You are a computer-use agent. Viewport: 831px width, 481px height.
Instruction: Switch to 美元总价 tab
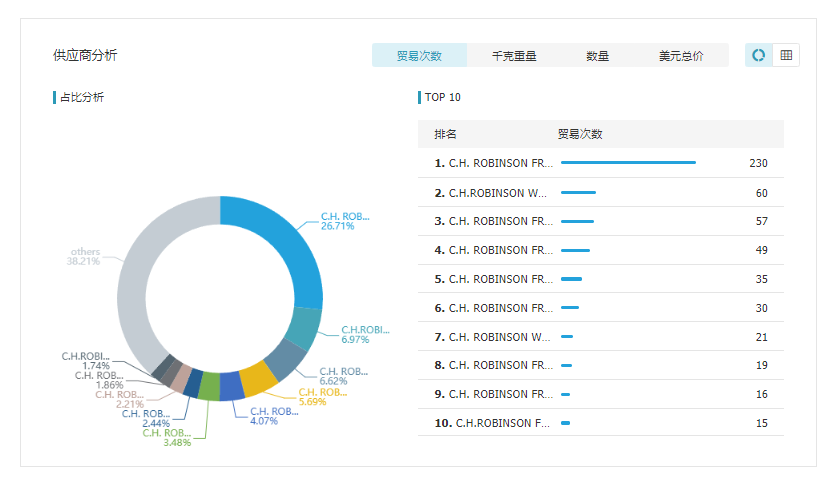click(680, 56)
